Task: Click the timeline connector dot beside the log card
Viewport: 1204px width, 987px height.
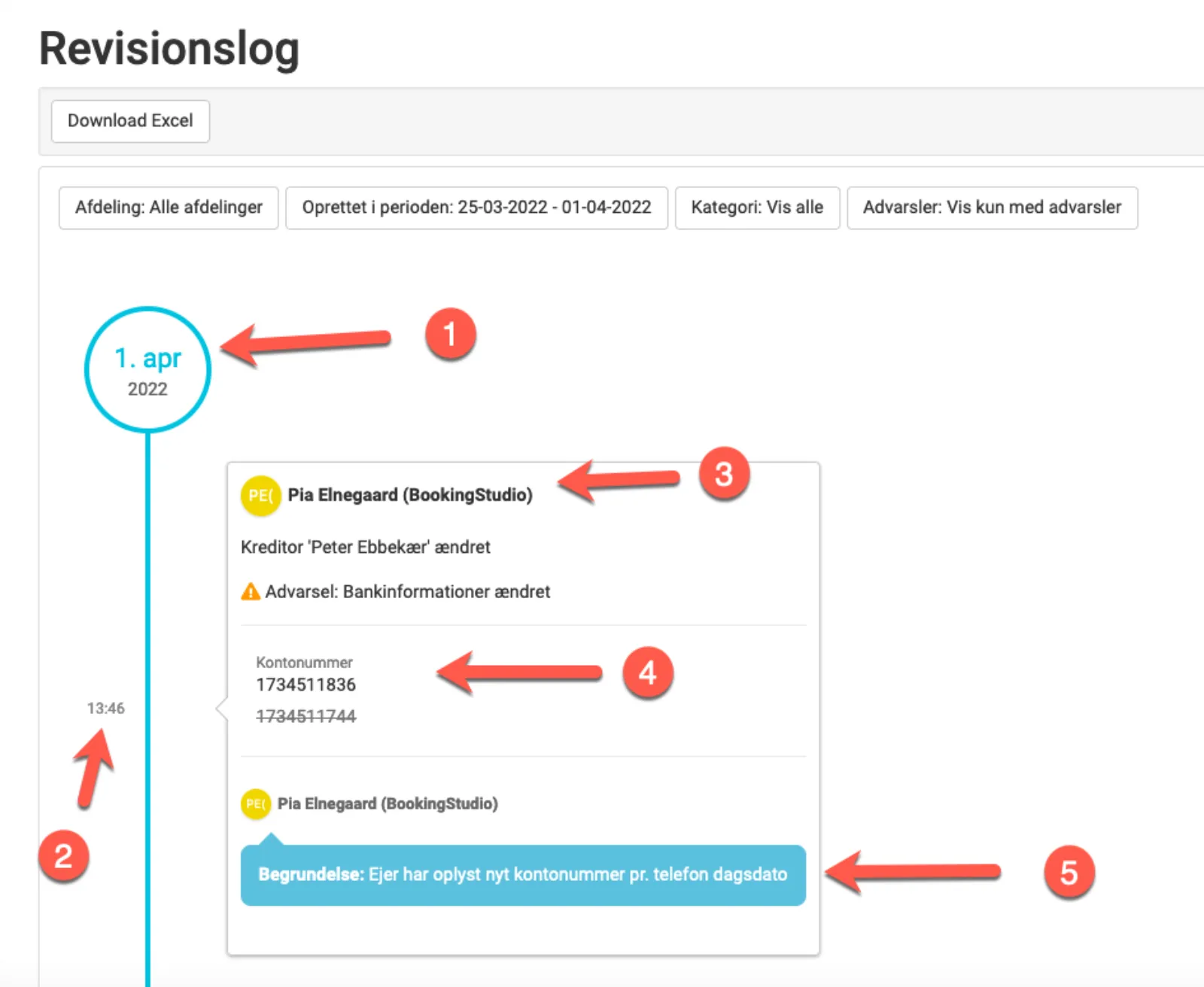Action: [x=219, y=708]
